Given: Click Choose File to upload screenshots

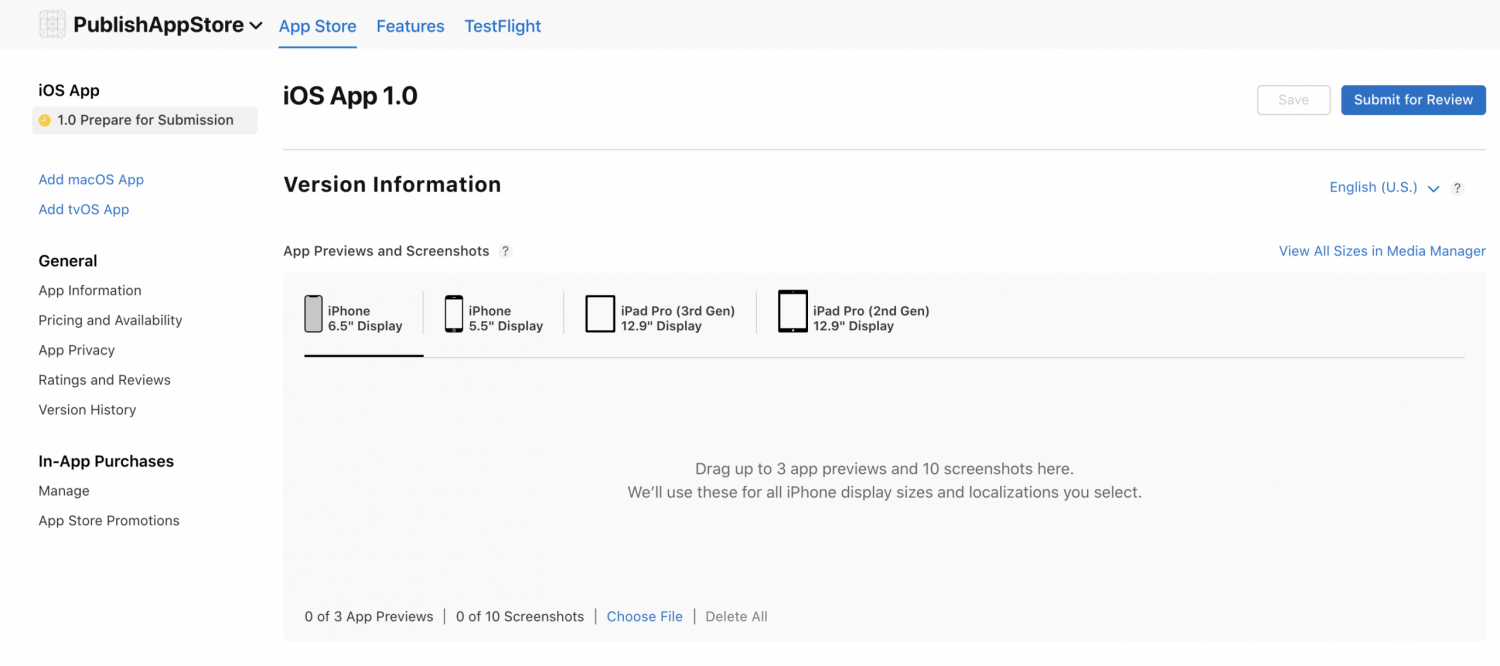Looking at the screenshot, I should (644, 616).
